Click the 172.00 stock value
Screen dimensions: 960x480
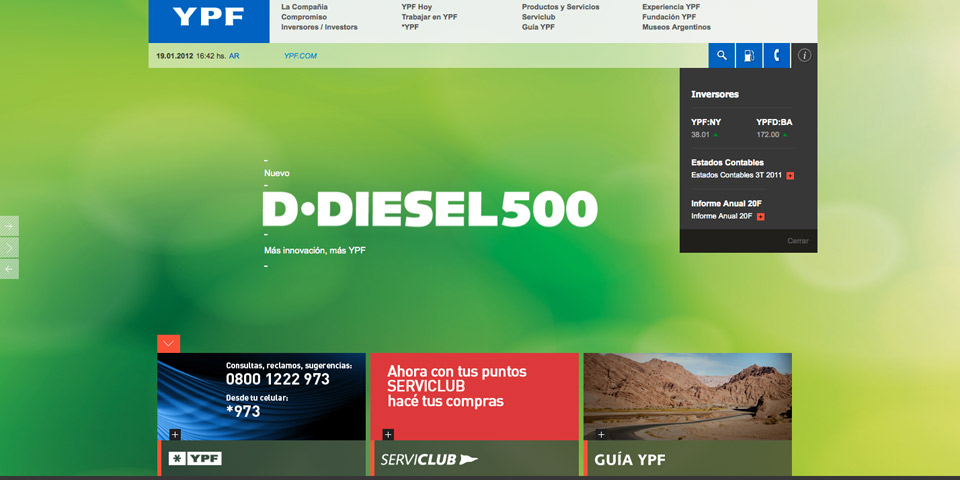(768, 135)
